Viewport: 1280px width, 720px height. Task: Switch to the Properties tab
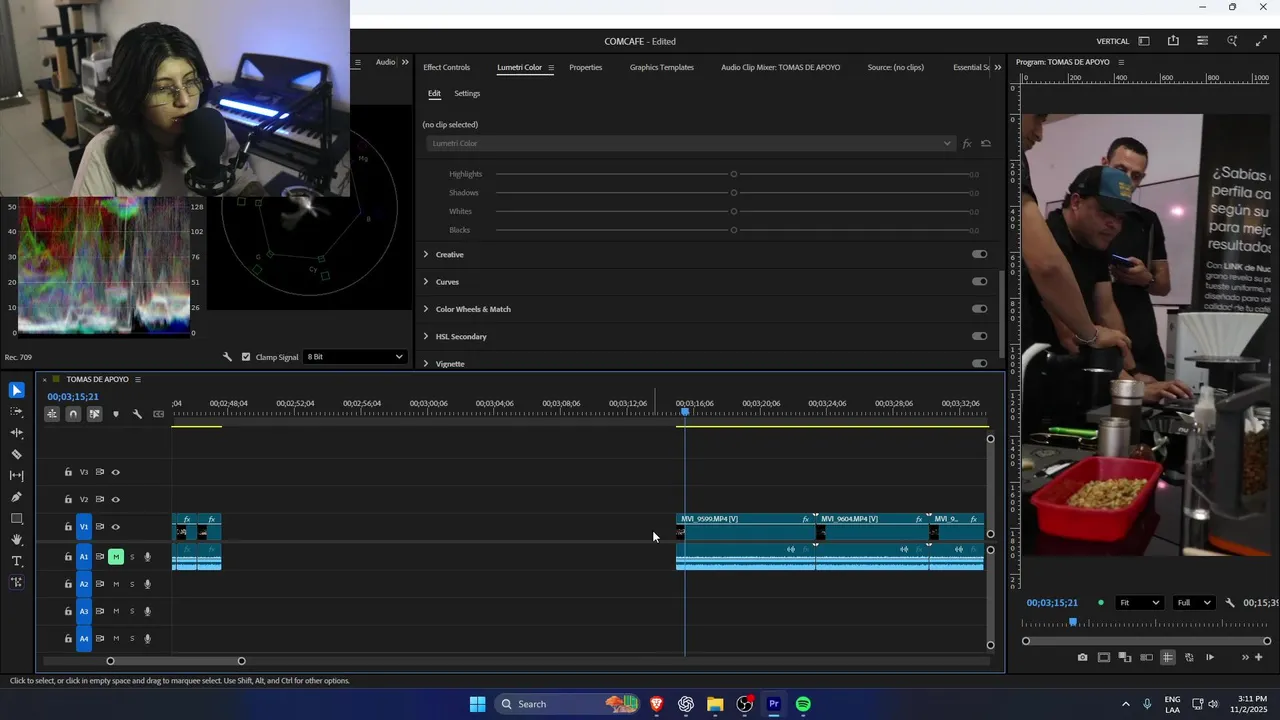585,67
